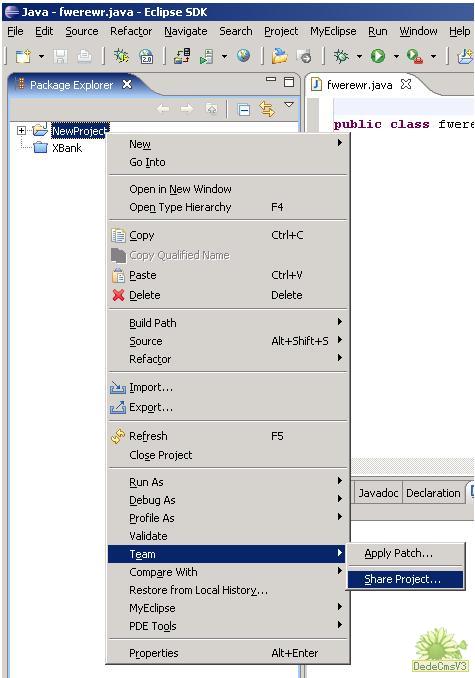Viewport: 475px width, 678px height.
Task: Select the XBank project
Action: point(67,148)
